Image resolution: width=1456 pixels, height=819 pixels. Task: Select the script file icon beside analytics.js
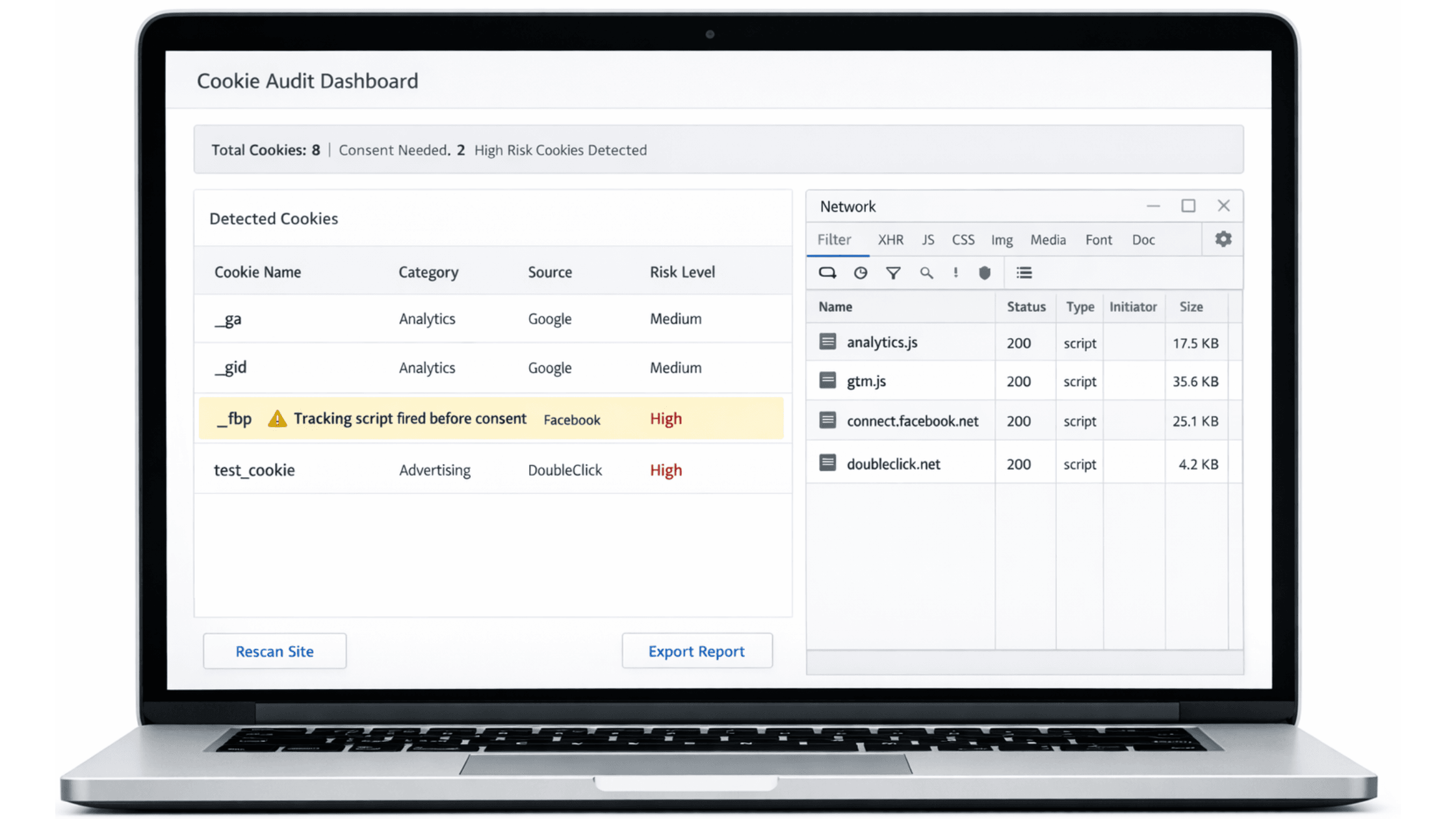click(827, 341)
